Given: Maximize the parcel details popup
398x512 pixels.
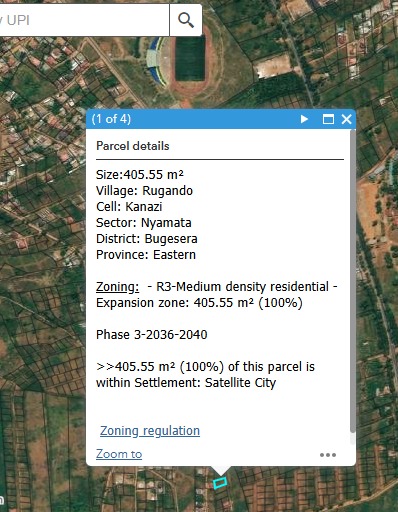Looking at the screenshot, I should (x=328, y=119).
